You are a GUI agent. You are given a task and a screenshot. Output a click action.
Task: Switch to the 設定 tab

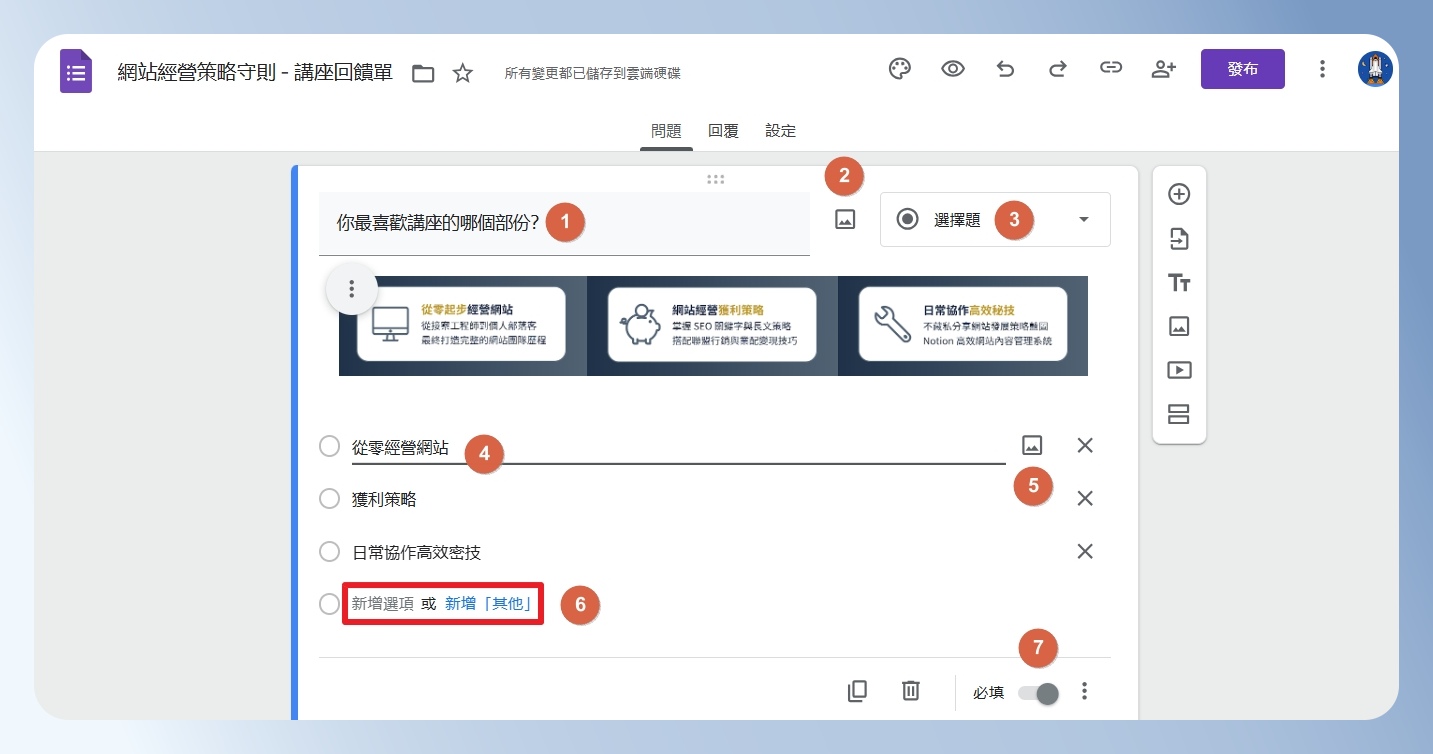(780, 131)
